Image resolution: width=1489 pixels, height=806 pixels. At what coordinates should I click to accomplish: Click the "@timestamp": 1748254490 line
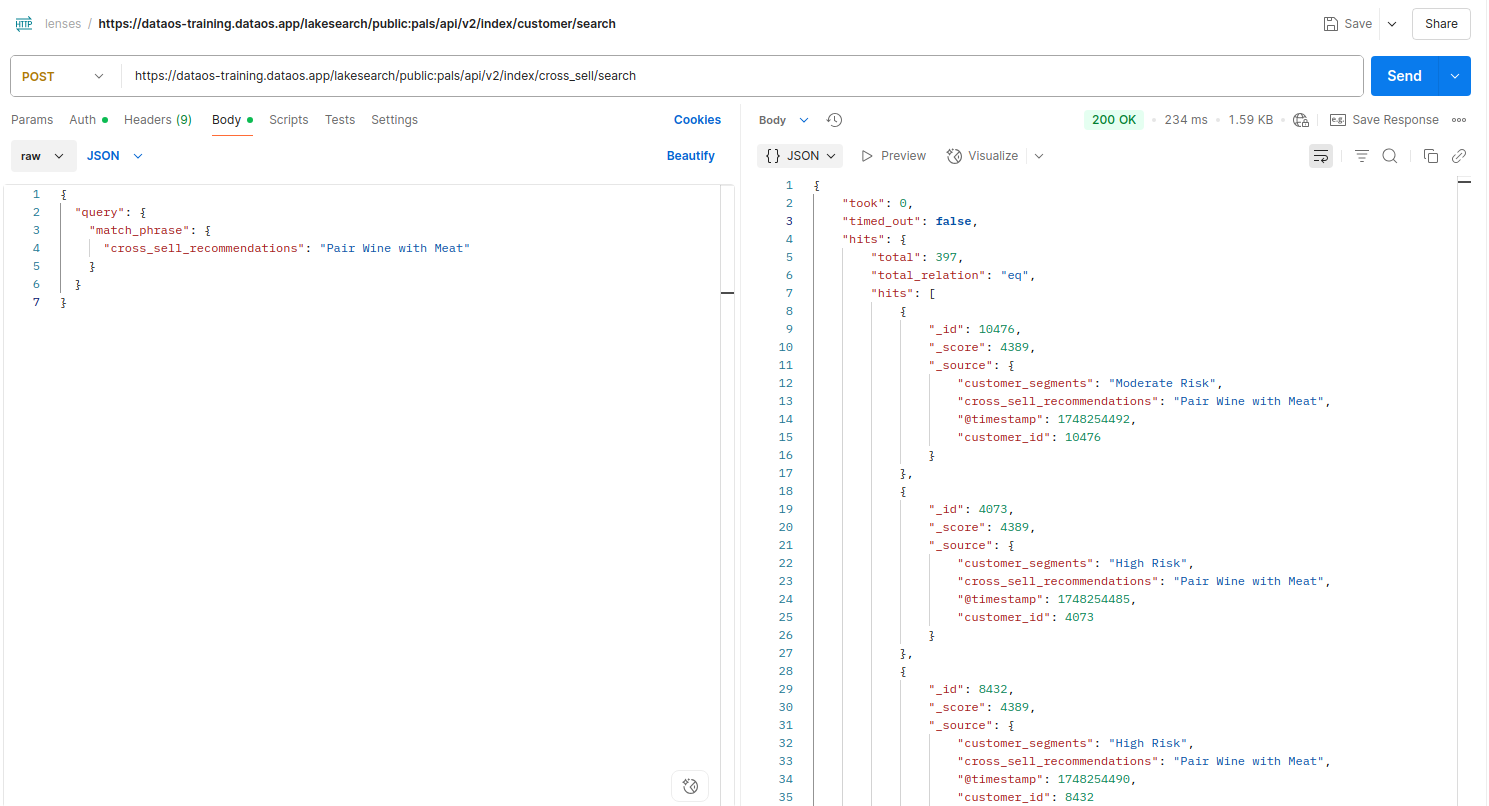(x=1047, y=779)
